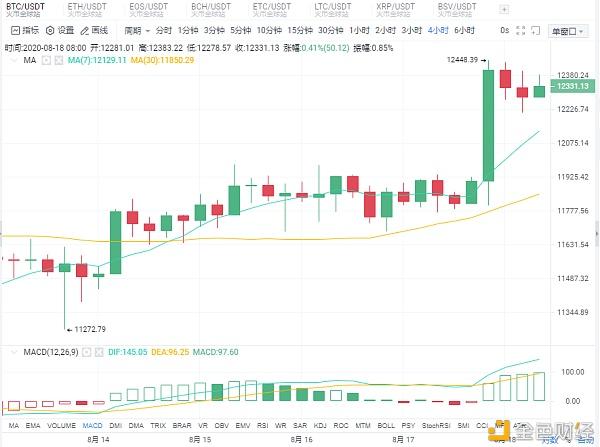The width and height of the screenshot is (600, 447).
Task: Toggle the MACD indicator in bottom bar
Action: point(93,426)
